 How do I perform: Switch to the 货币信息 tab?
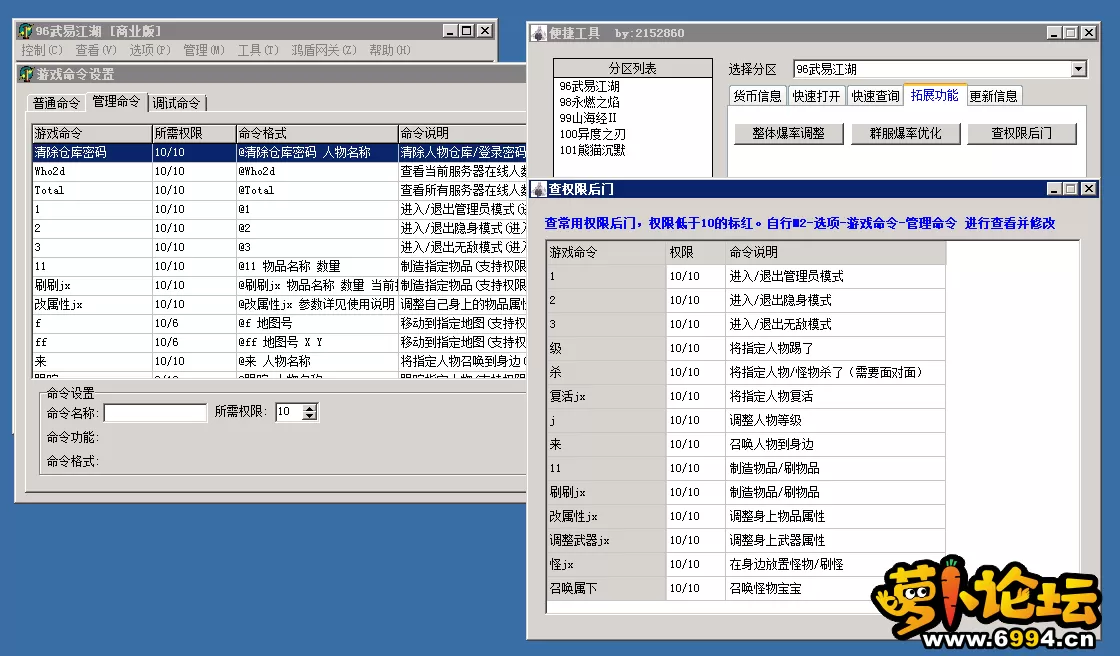point(758,96)
